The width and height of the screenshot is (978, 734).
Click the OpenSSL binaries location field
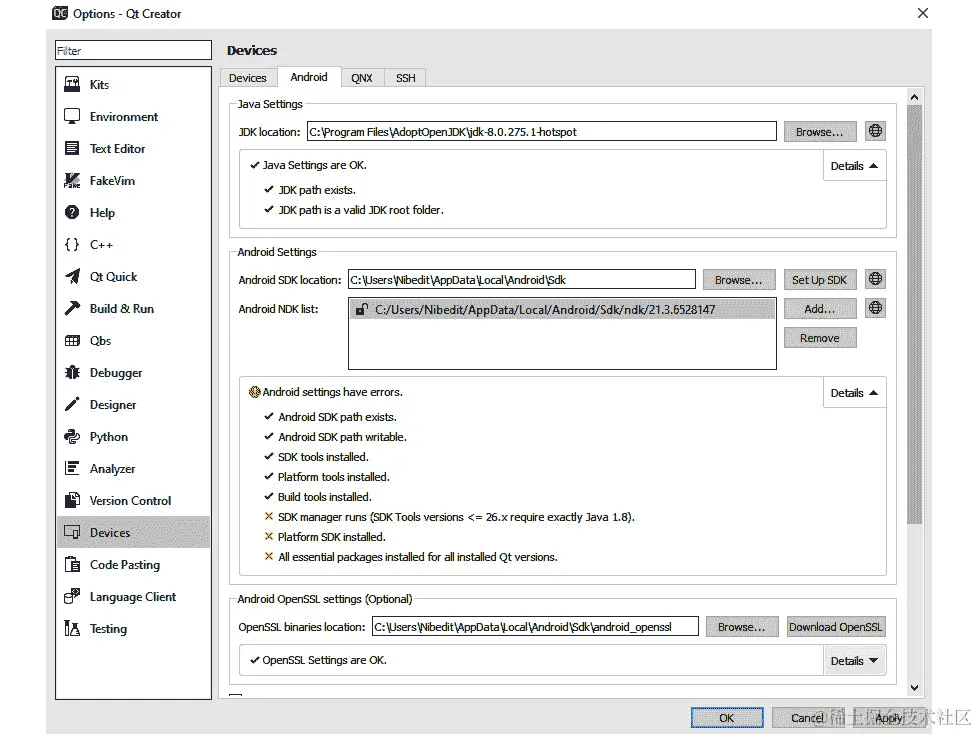(x=535, y=627)
